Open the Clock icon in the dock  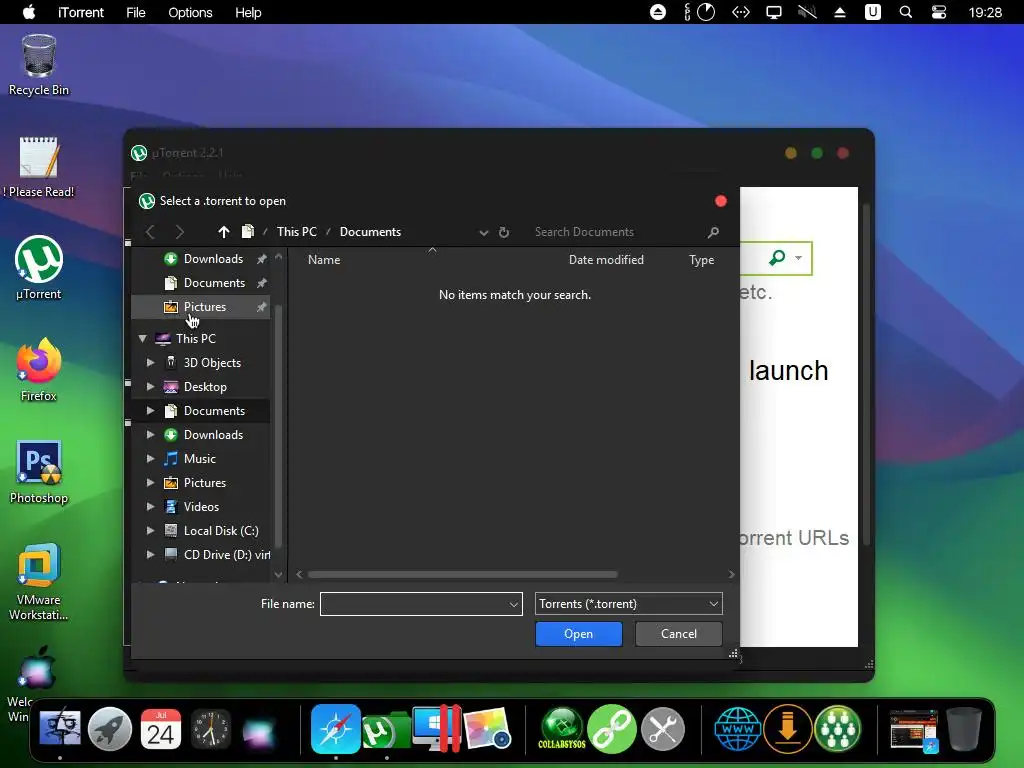pyautogui.click(x=210, y=728)
